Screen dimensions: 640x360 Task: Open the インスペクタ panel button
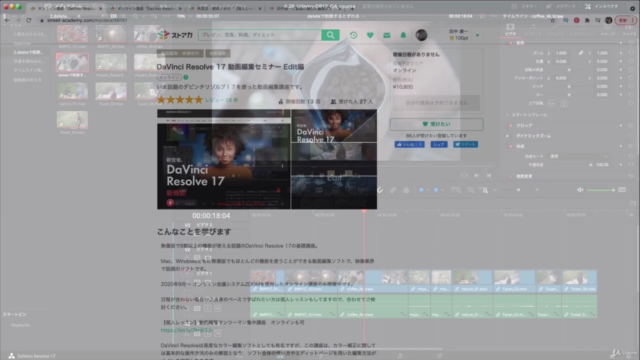[x=602, y=7]
